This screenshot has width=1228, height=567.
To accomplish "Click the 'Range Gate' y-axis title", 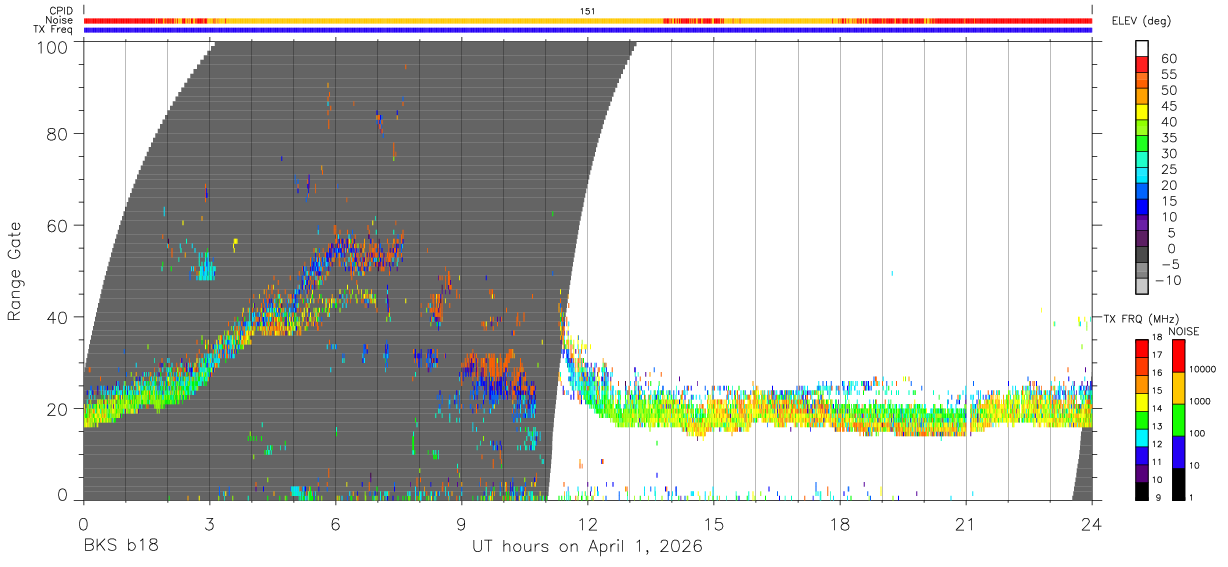I will click(15, 270).
